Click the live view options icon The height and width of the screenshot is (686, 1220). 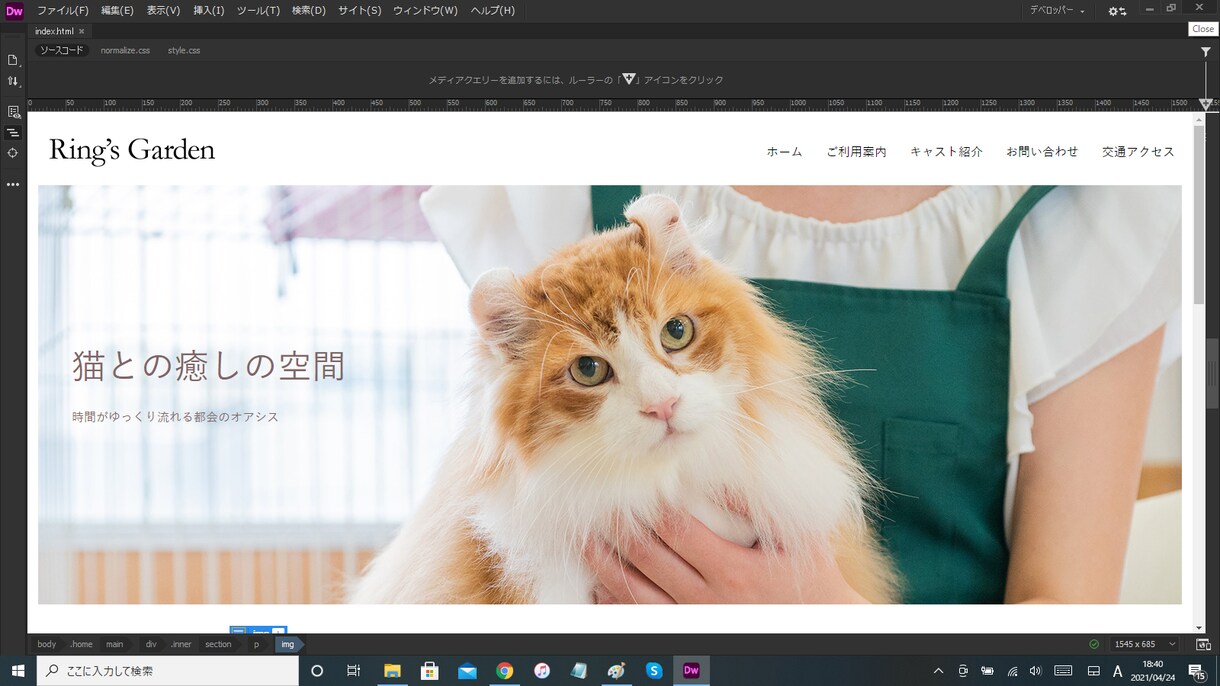click(x=13, y=112)
